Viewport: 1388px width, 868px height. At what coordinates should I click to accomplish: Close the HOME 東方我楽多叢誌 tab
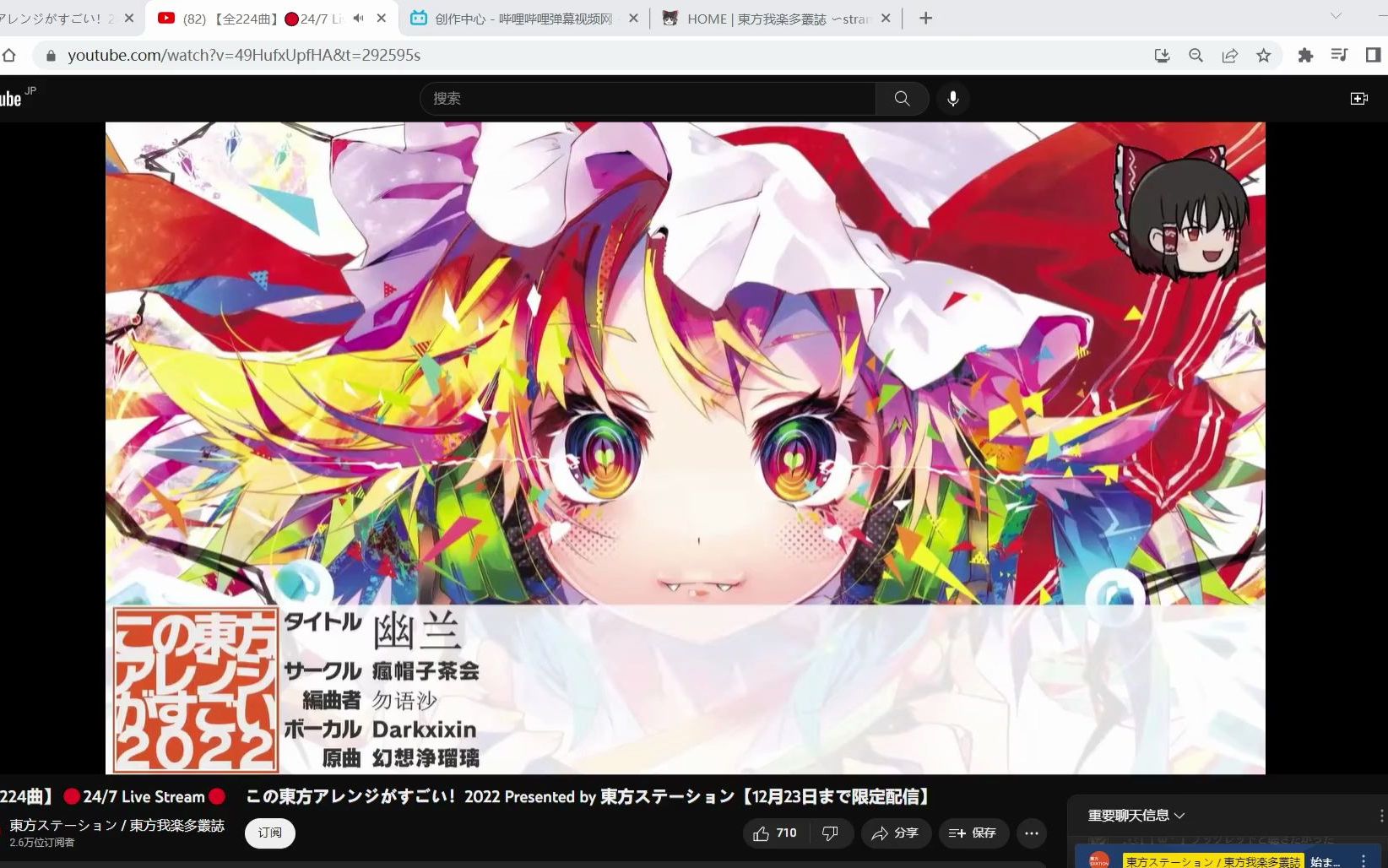click(886, 18)
